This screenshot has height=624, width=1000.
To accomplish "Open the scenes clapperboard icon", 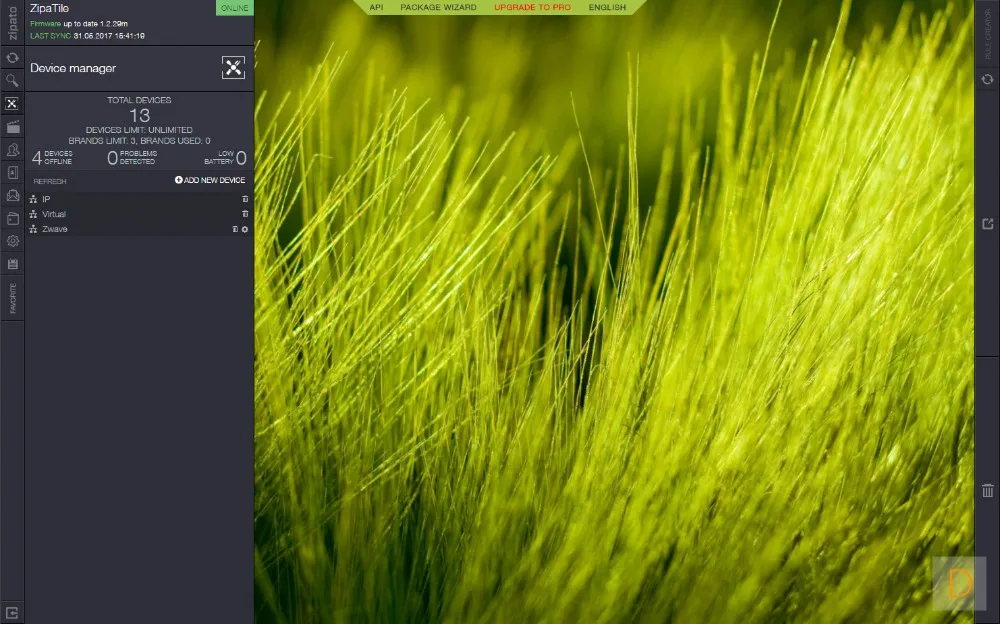I will coord(12,126).
